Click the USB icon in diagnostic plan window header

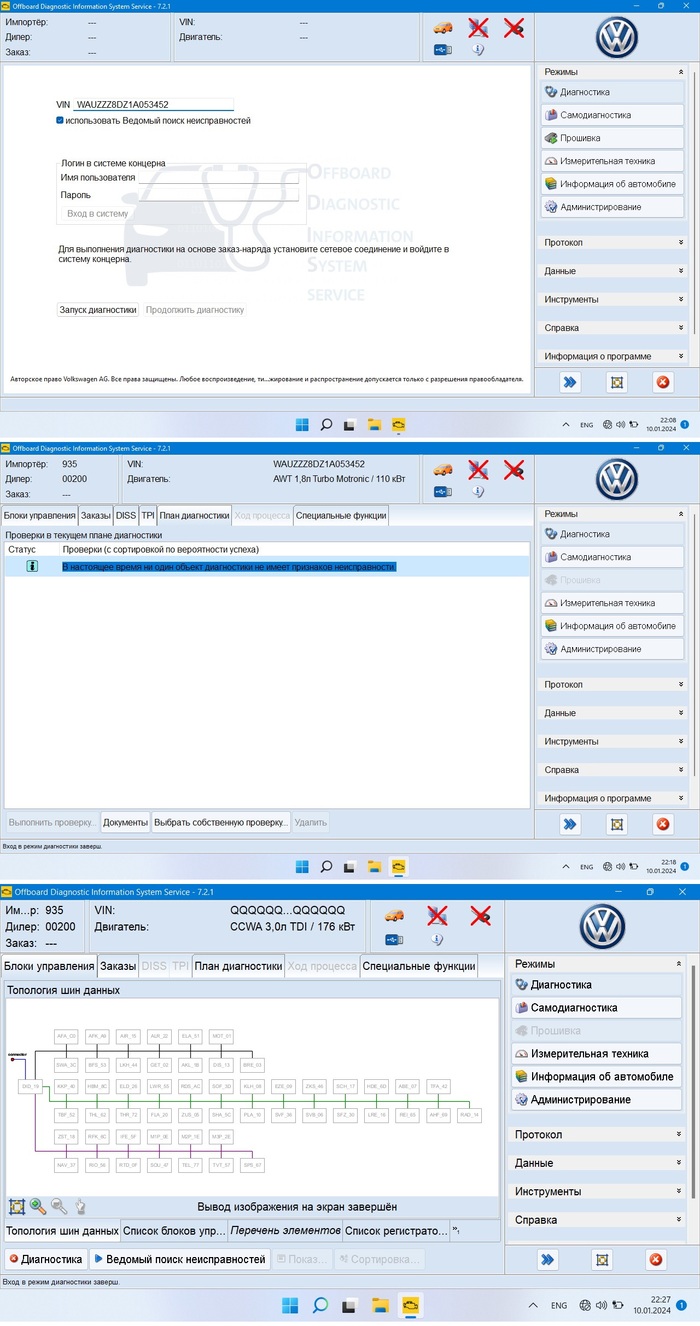[443, 491]
